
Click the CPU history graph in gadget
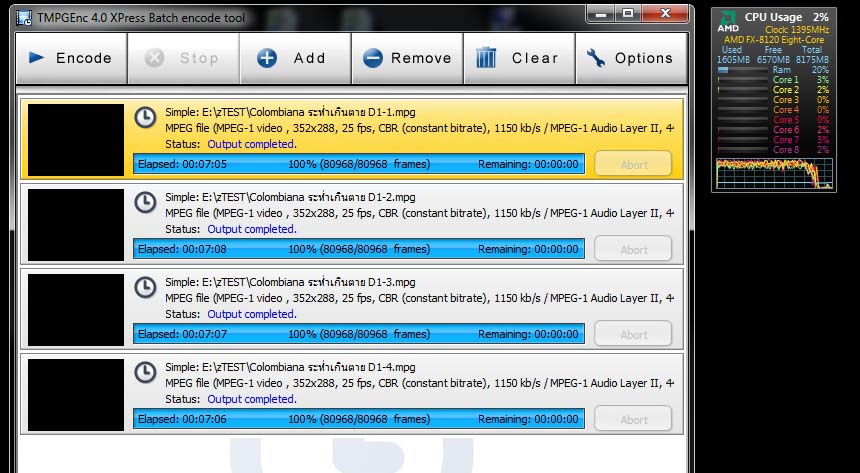[774, 173]
